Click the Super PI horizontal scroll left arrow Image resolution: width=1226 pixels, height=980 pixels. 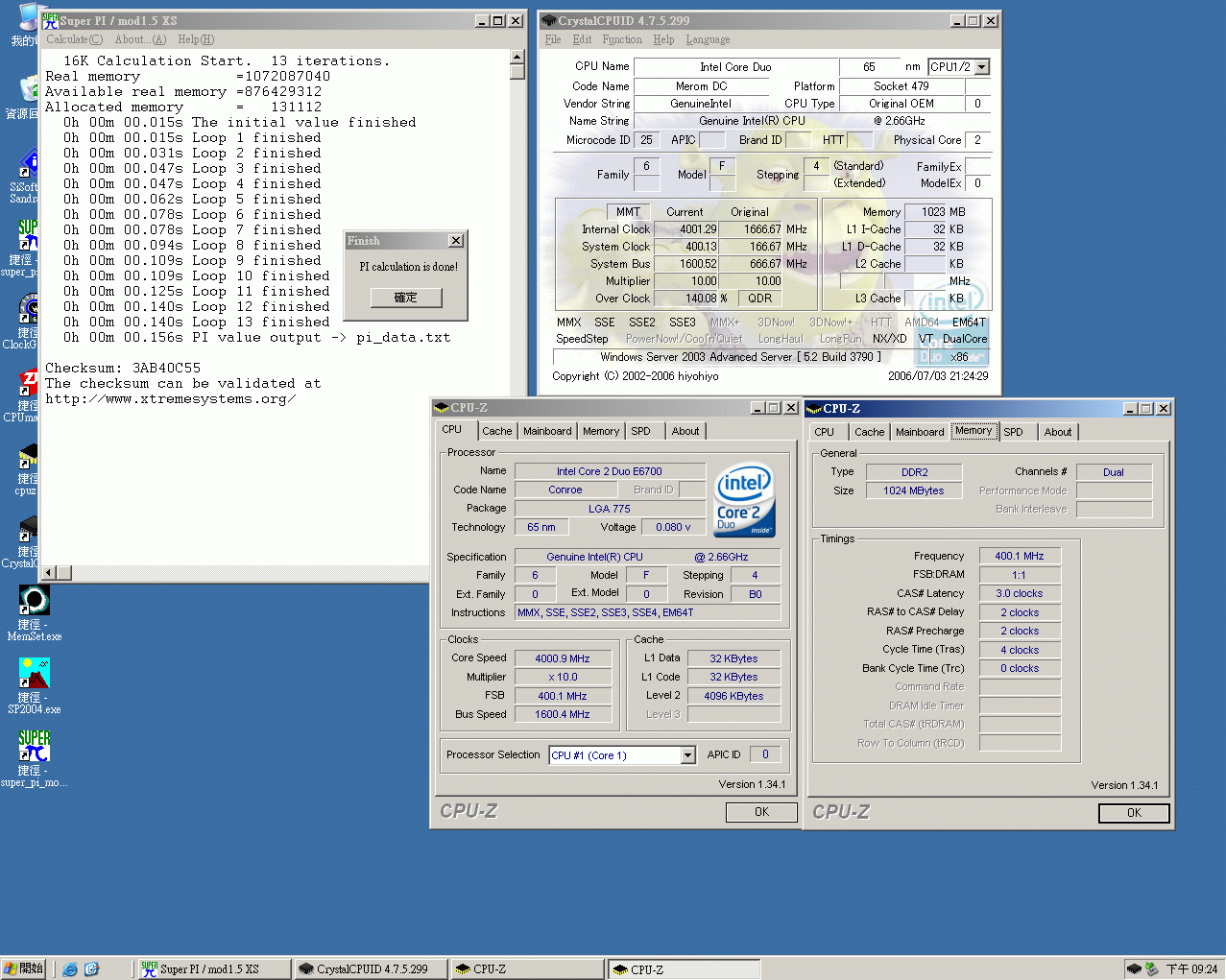pyautogui.click(x=49, y=573)
